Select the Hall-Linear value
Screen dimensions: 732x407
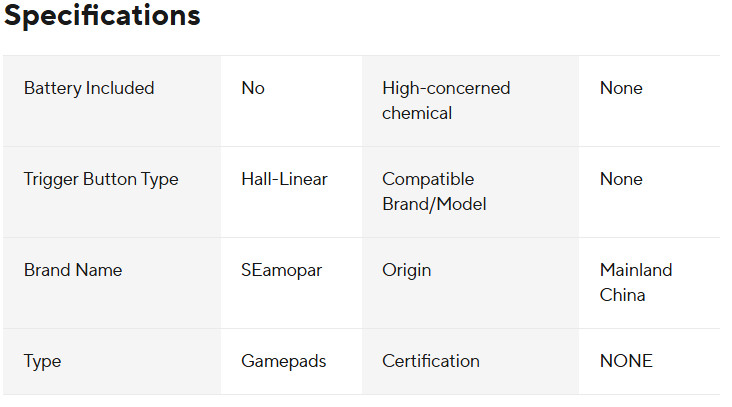click(x=284, y=179)
